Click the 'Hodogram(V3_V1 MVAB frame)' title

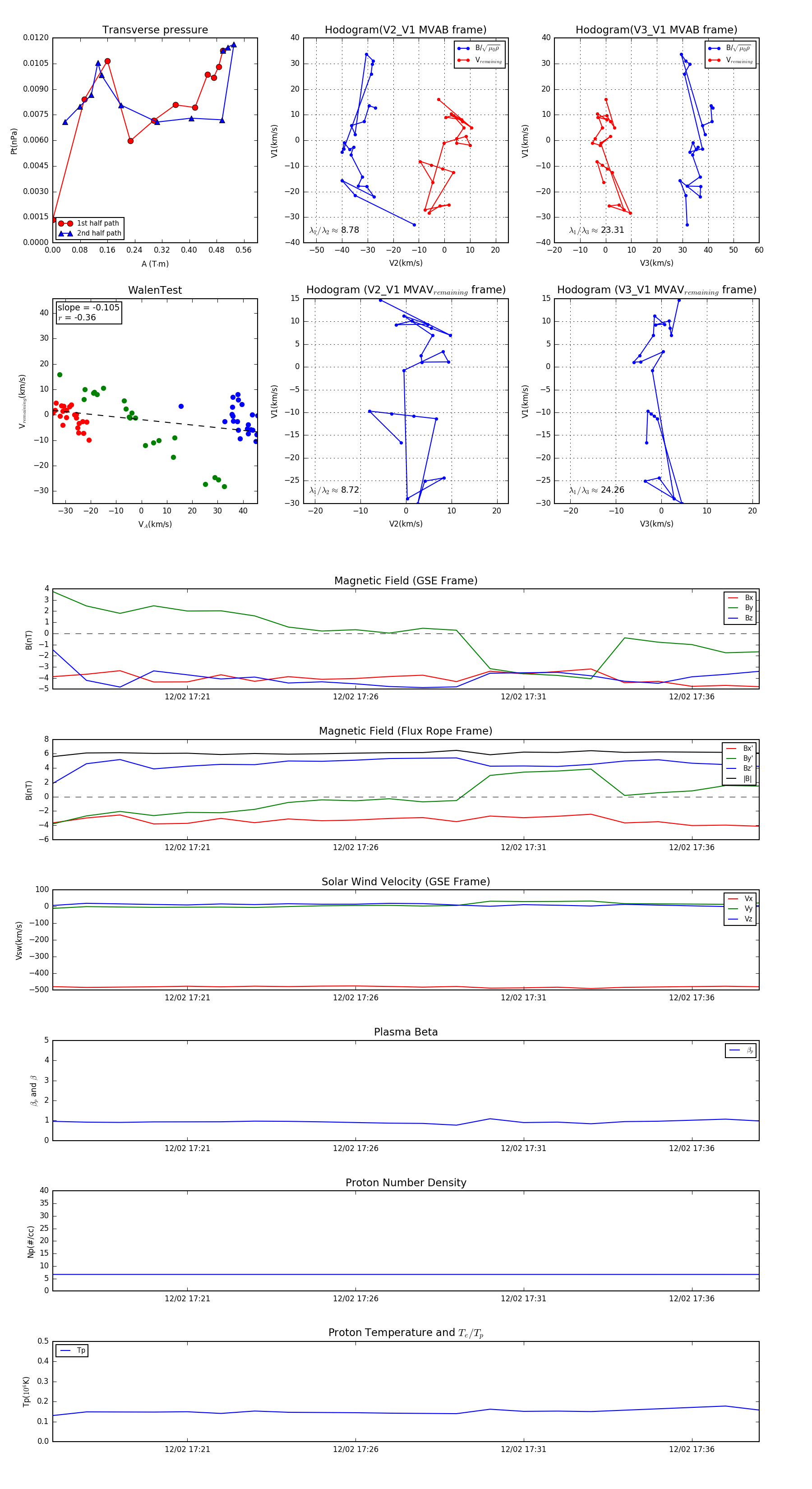coord(656,30)
